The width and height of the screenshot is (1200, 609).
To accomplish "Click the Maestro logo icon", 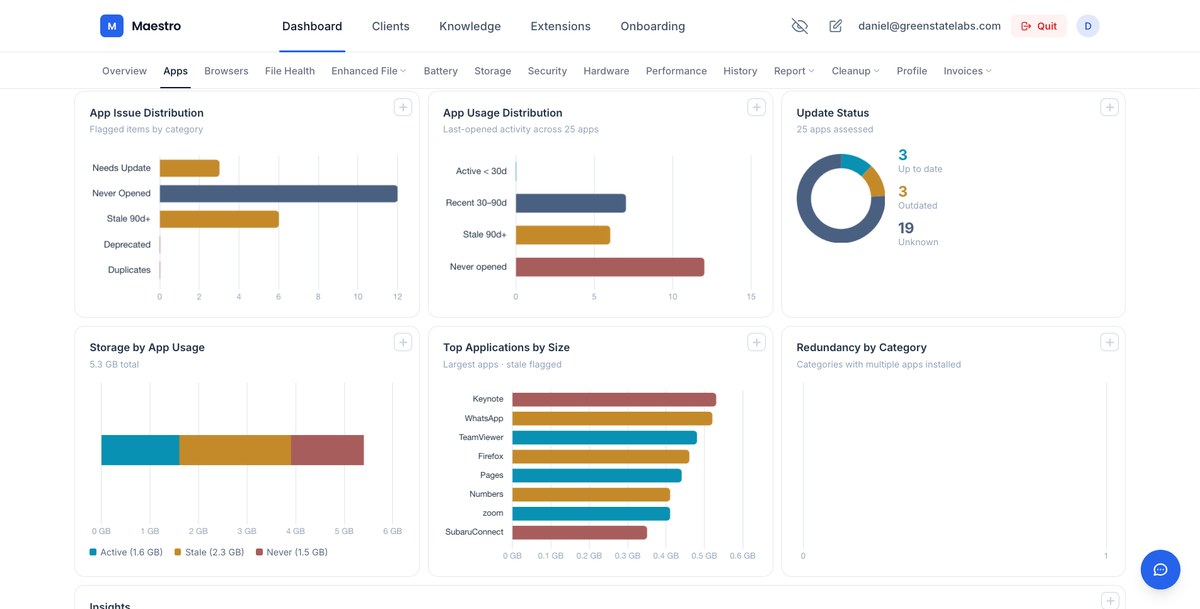I will click(x=111, y=26).
